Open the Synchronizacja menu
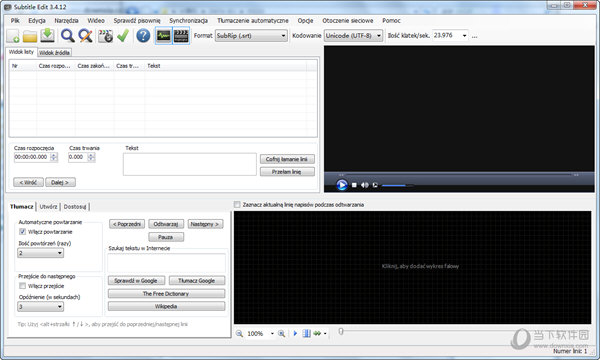The width and height of the screenshot is (600, 360). [188, 21]
